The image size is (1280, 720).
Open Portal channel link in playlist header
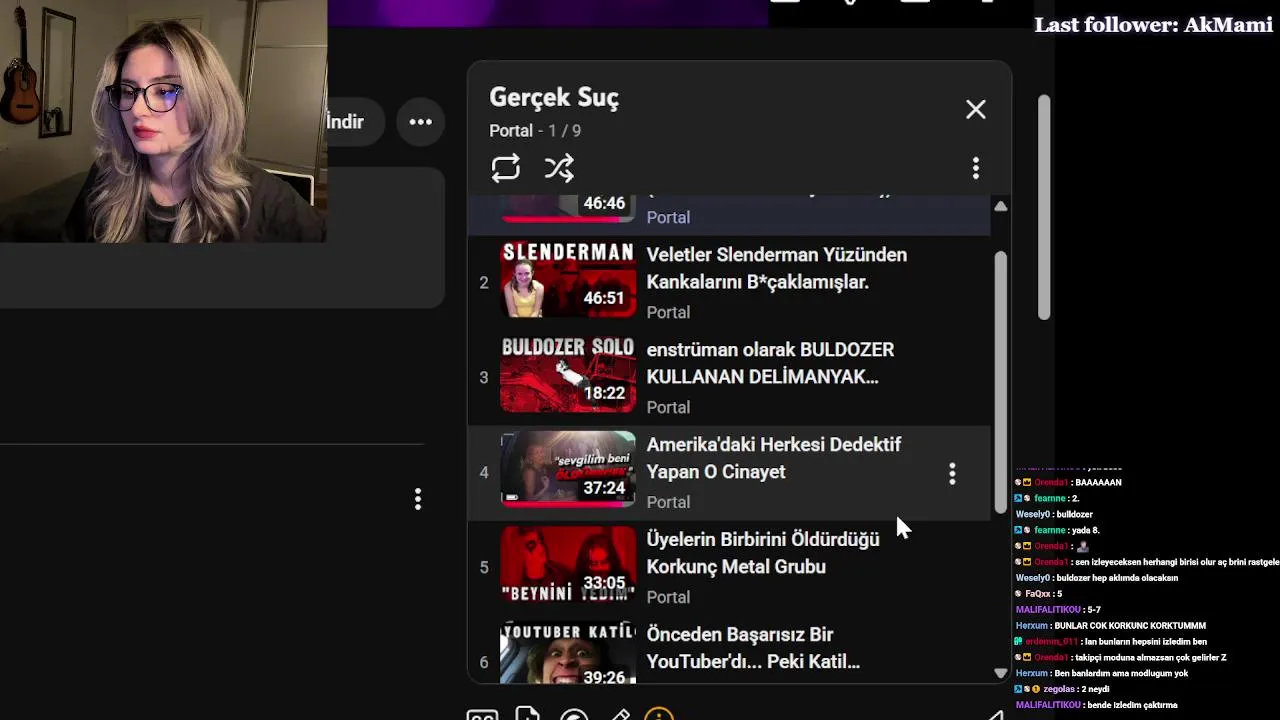(510, 131)
